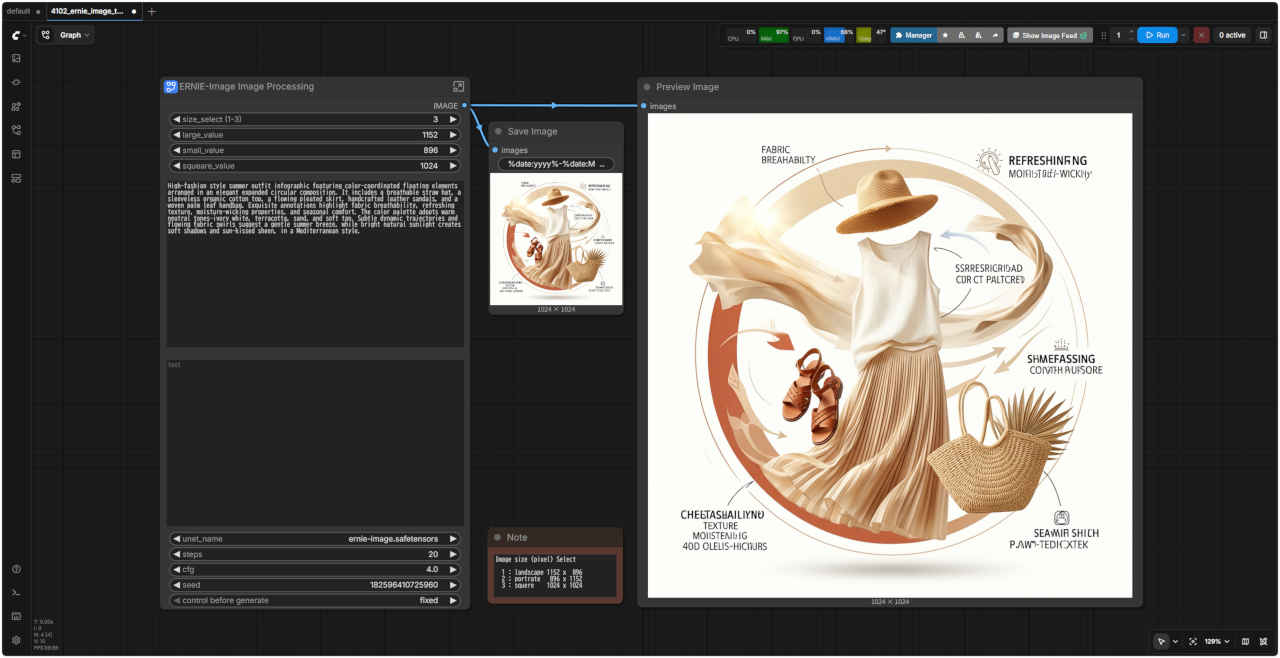Click the green RAM usage monitor bar
Image resolution: width=1280 pixels, height=658 pixels.
coord(774,35)
